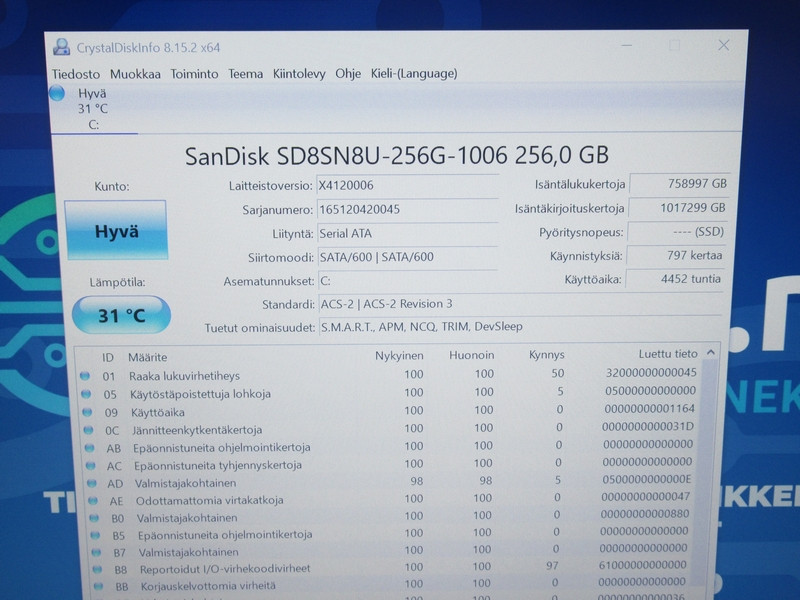Click the Määrite column header
The image size is (800, 600).
point(147,358)
